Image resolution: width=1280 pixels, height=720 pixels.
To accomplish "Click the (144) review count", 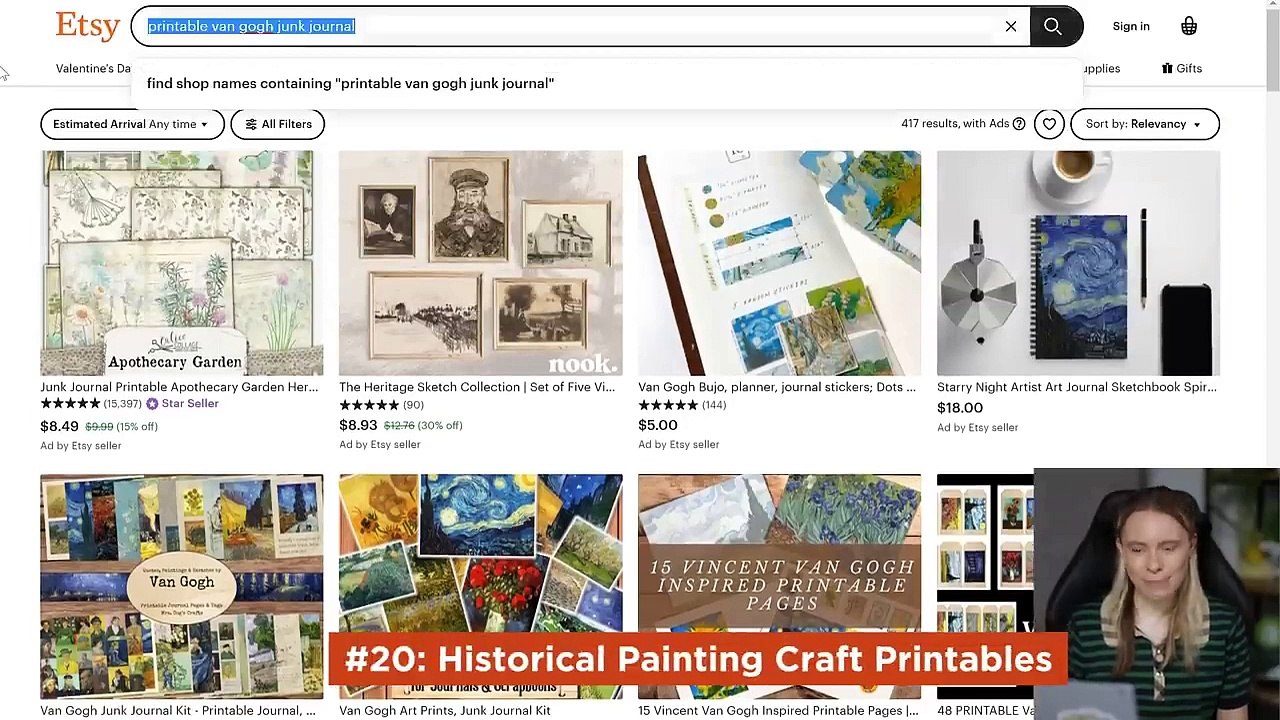I will pyautogui.click(x=714, y=405).
